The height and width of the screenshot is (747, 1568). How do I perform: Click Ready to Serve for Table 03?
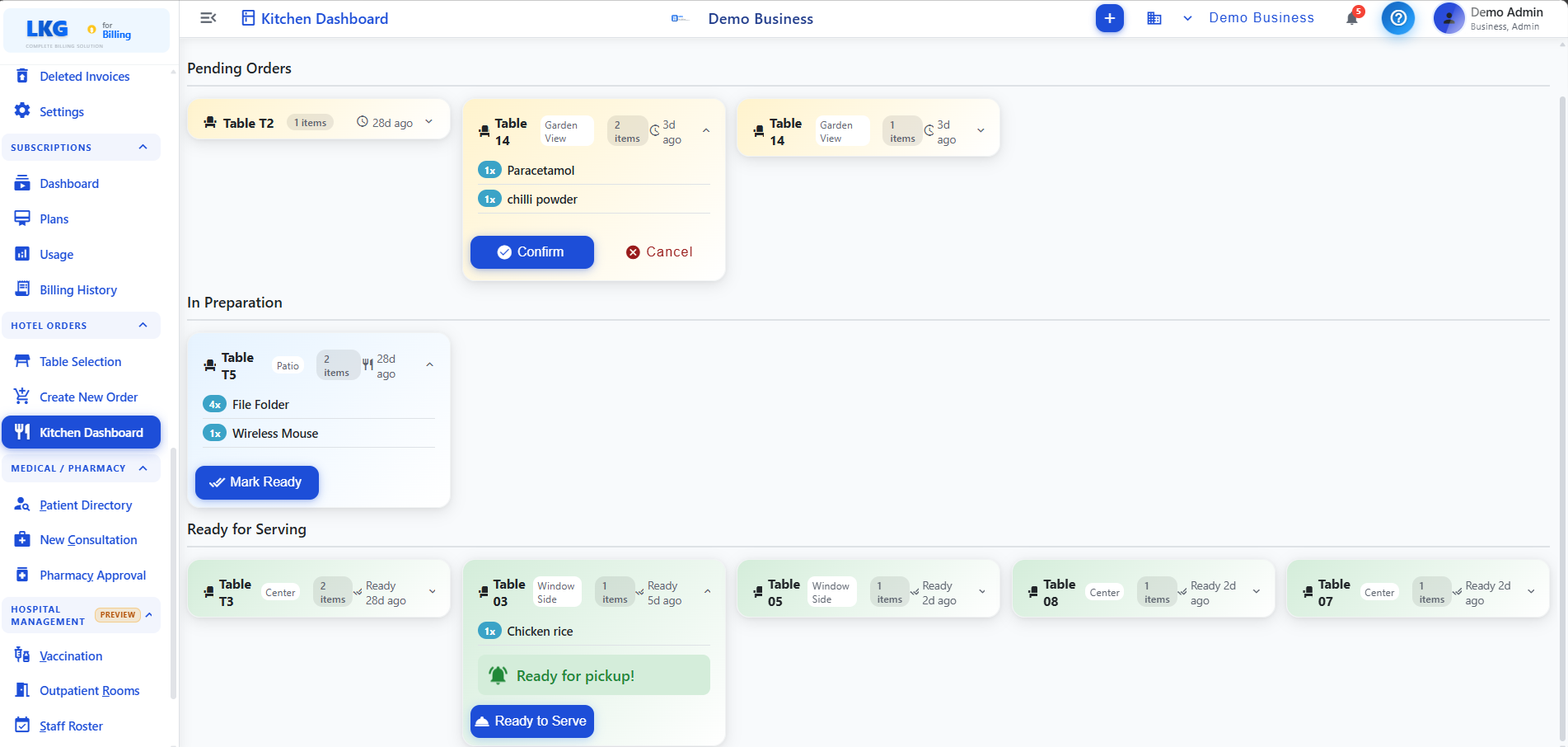point(532,721)
